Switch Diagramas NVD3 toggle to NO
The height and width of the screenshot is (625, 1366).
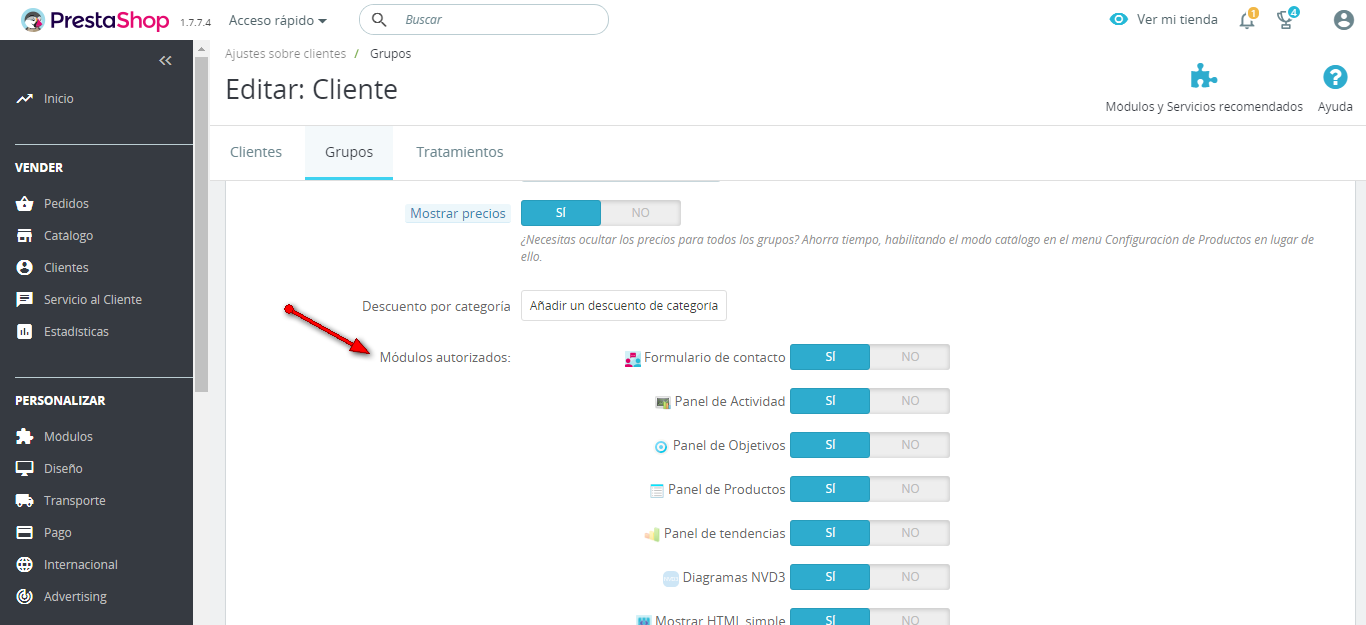point(910,577)
